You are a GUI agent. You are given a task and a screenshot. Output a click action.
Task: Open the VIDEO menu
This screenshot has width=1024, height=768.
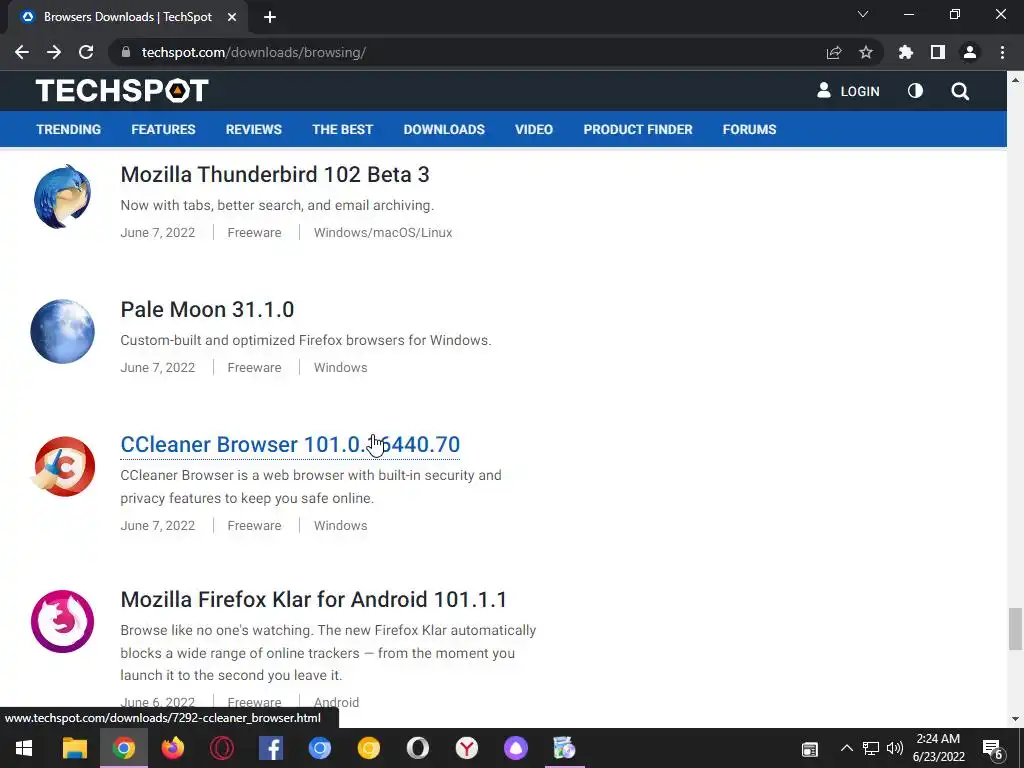[534, 129]
